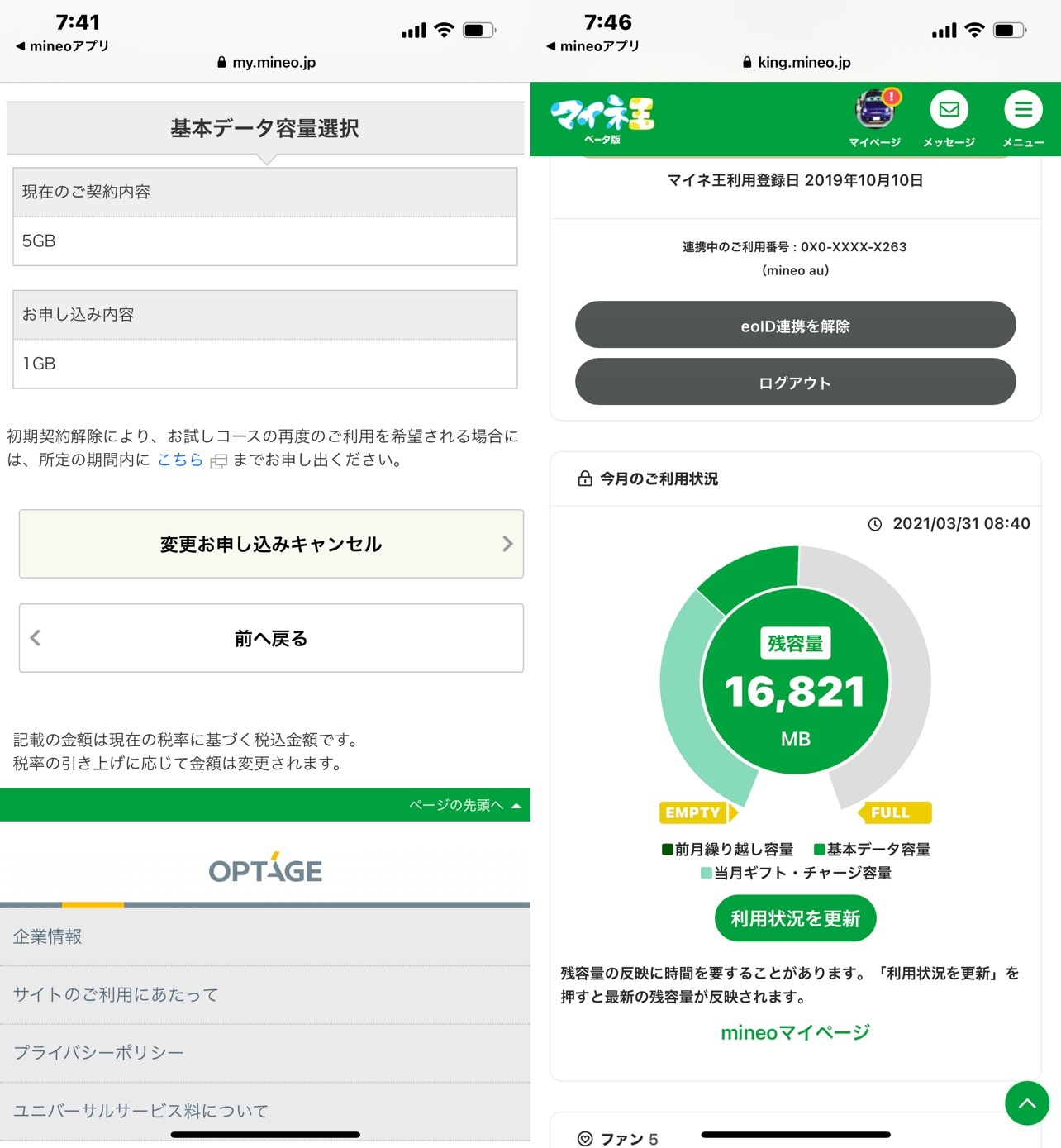The width and height of the screenshot is (1061, 1148).
Task: Tap the Wi-Fi icon on the 7:41 screen
Action: click(x=445, y=31)
